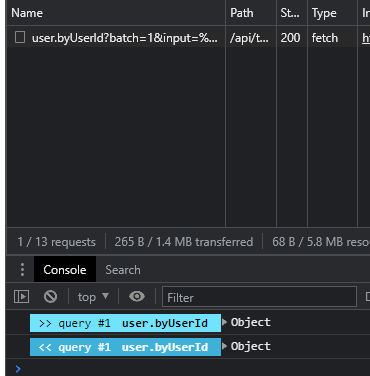Sort requests by the Type column
370x376 pixels.
click(332, 13)
